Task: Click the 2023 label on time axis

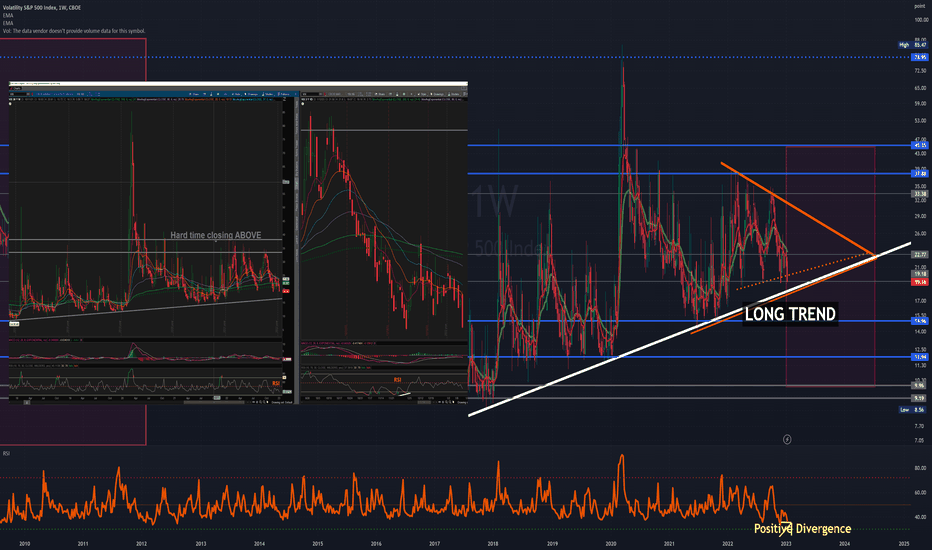Action: (x=786, y=543)
